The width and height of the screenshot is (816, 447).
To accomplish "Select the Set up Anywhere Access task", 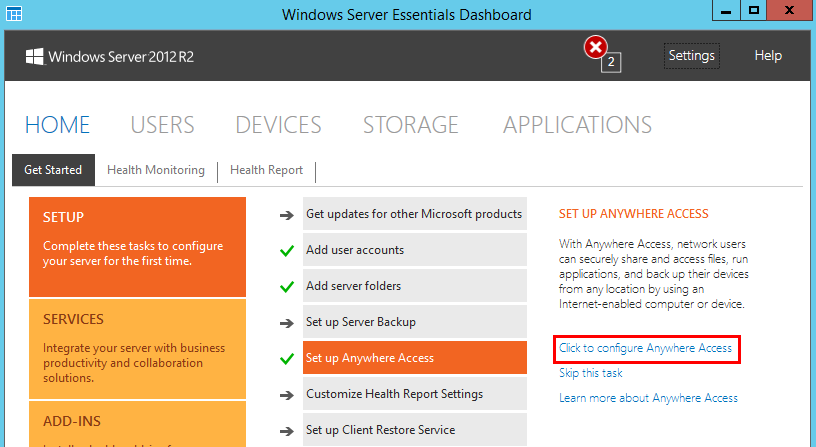I will point(415,357).
